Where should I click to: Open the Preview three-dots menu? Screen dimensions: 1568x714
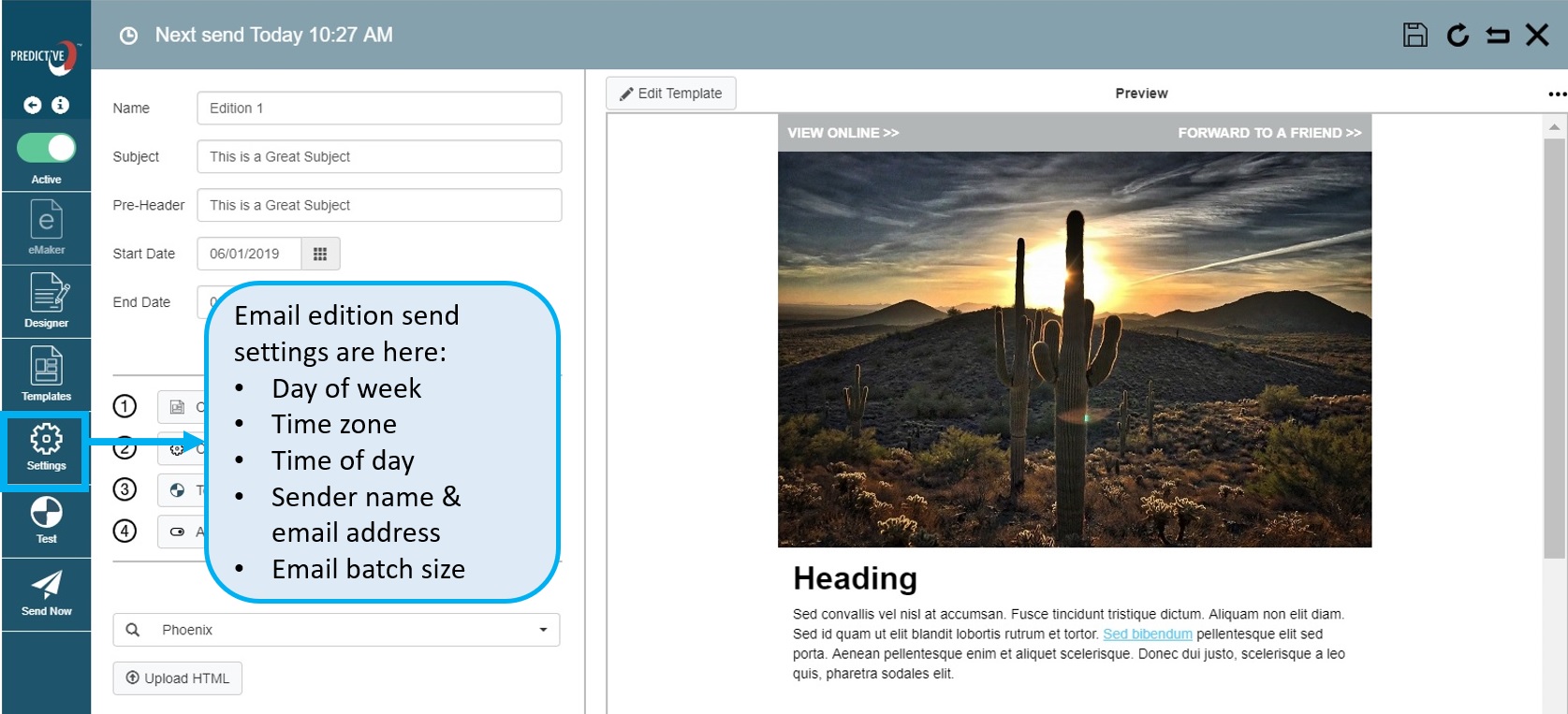click(1556, 94)
